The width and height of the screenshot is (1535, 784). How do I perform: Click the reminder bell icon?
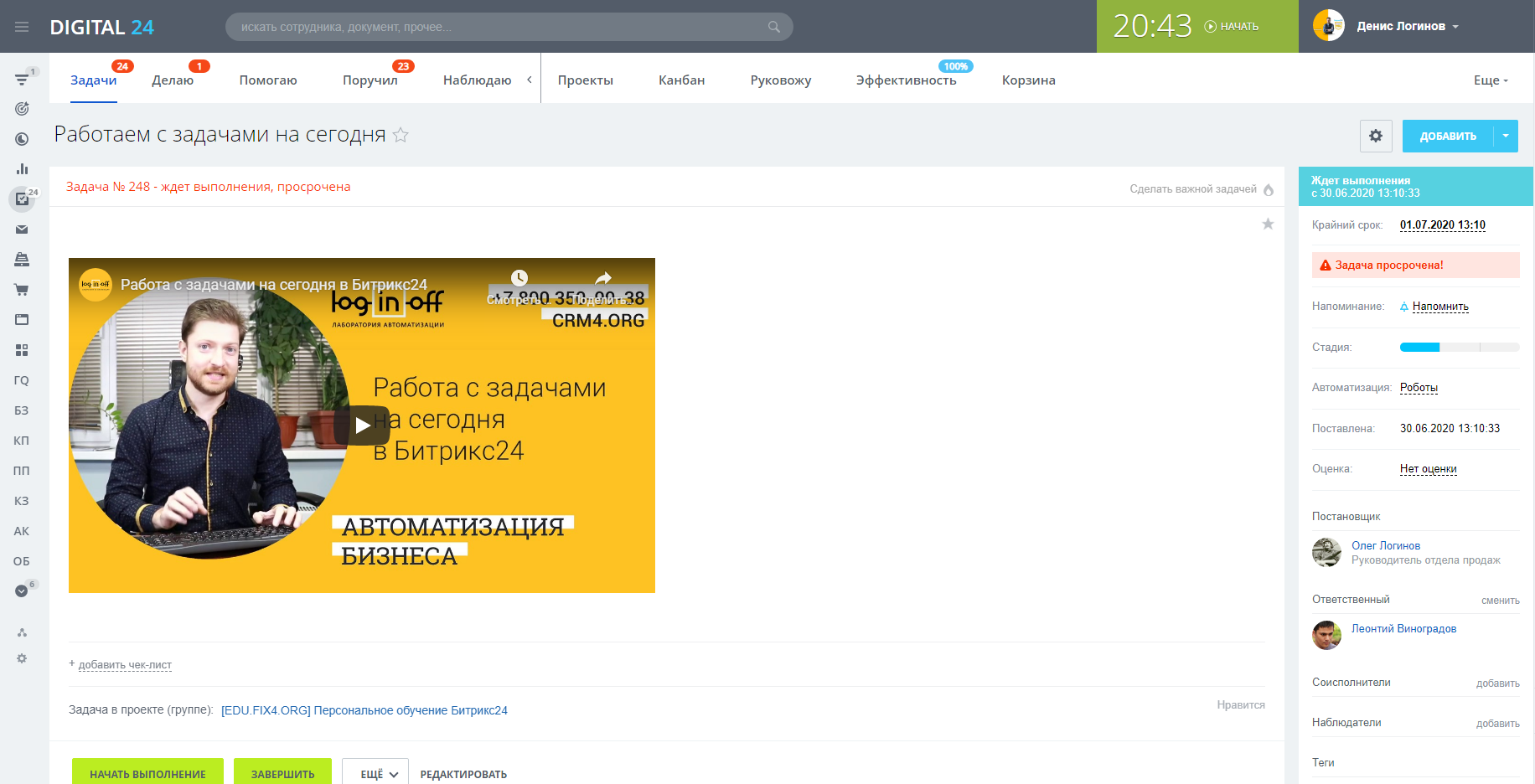1404,307
